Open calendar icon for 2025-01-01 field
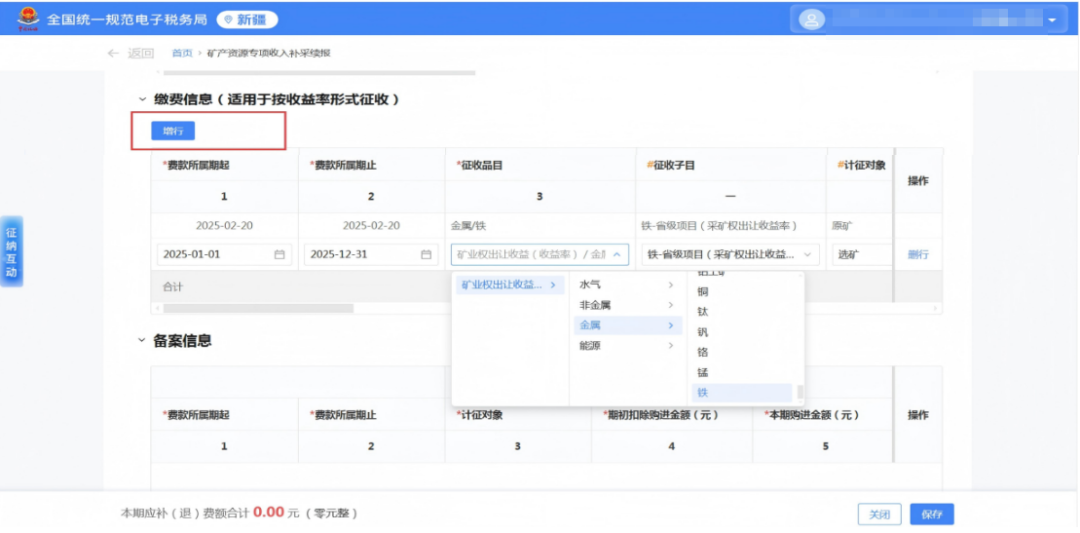 tap(280, 255)
